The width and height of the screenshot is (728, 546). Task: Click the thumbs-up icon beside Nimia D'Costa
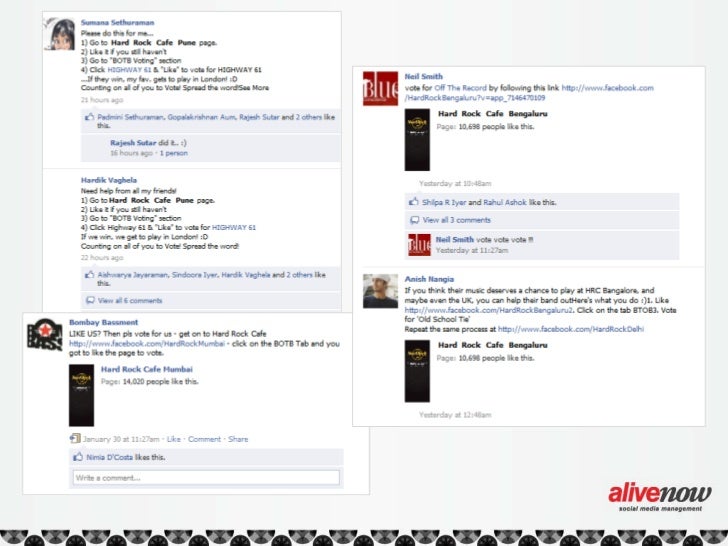tap(78, 457)
